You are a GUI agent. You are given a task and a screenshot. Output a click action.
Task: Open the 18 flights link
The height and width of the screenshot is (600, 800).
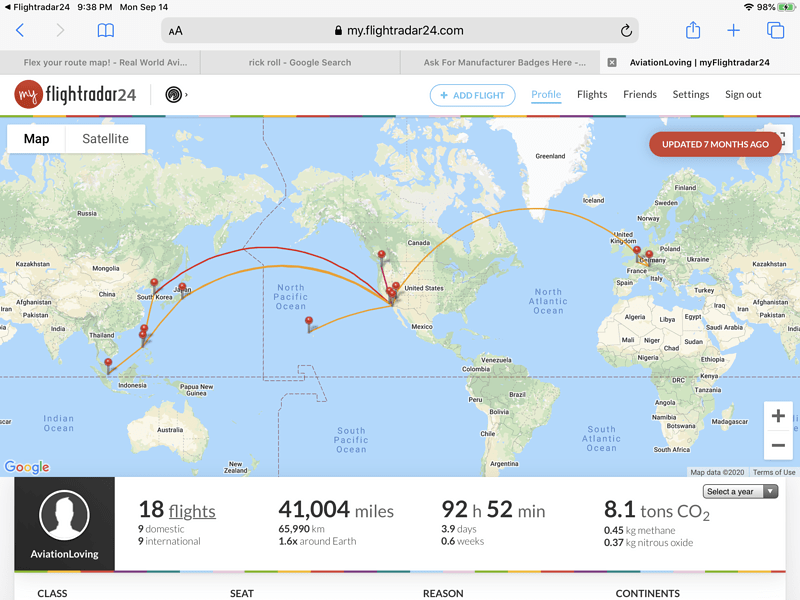[177, 510]
